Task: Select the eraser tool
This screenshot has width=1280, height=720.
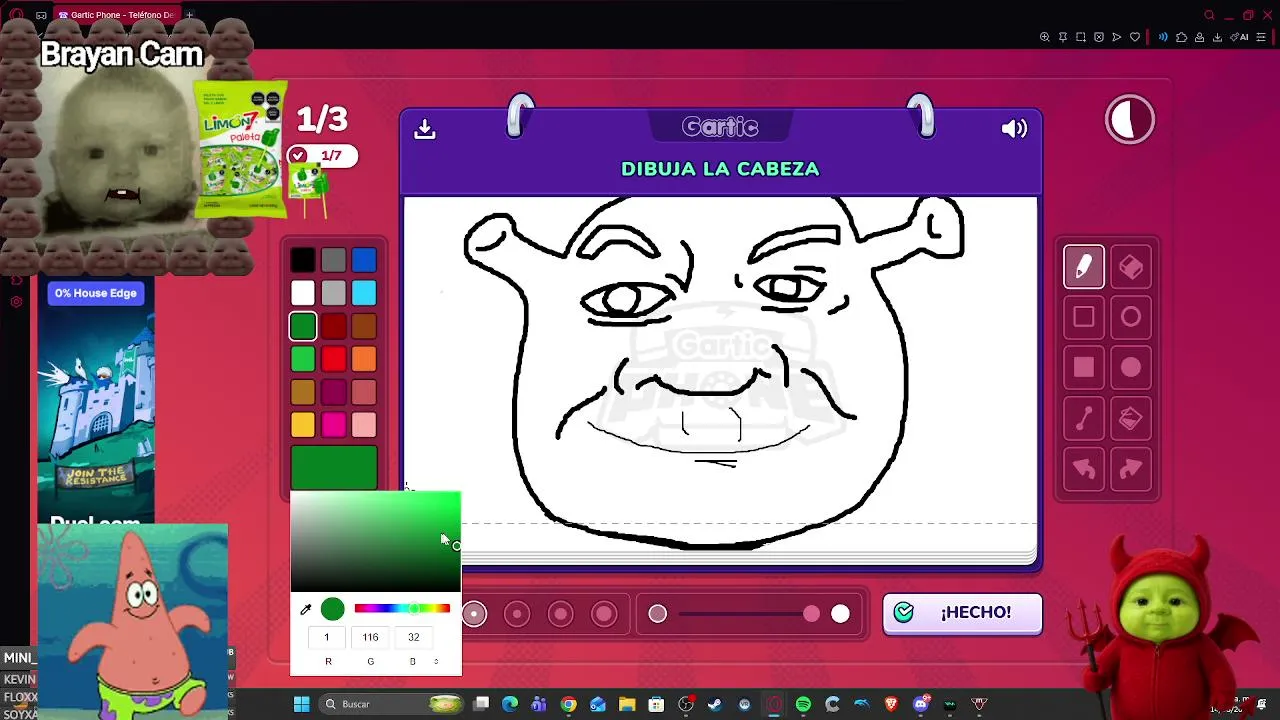Action: coord(1131,267)
